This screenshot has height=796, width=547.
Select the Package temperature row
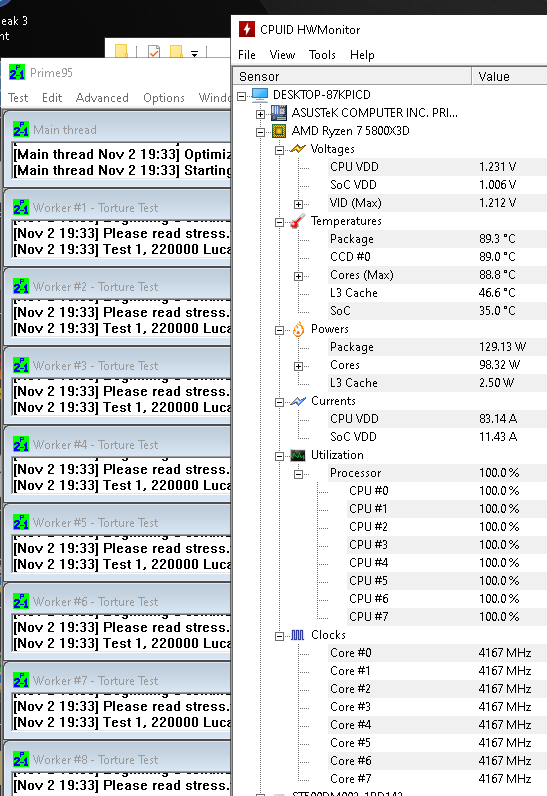coord(437,239)
